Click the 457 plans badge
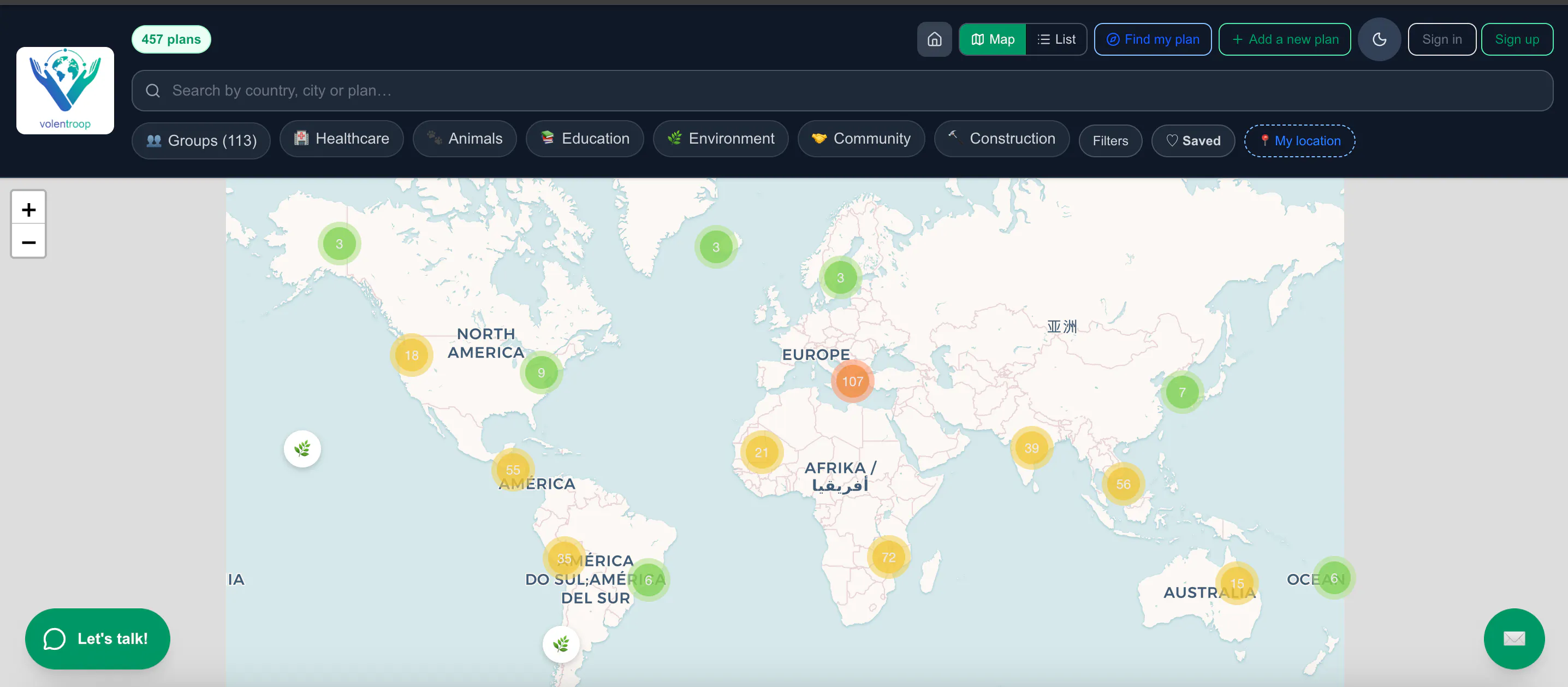 tap(171, 39)
